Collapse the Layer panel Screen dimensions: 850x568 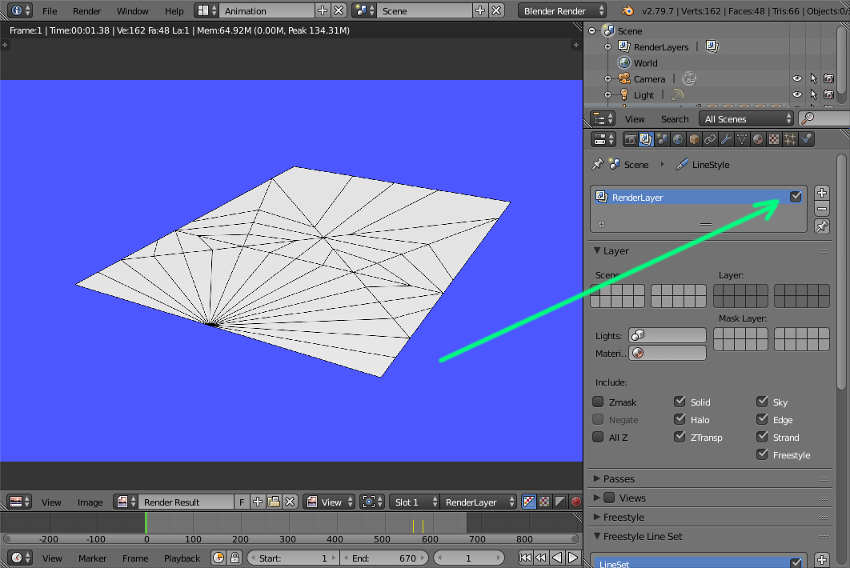coord(611,251)
